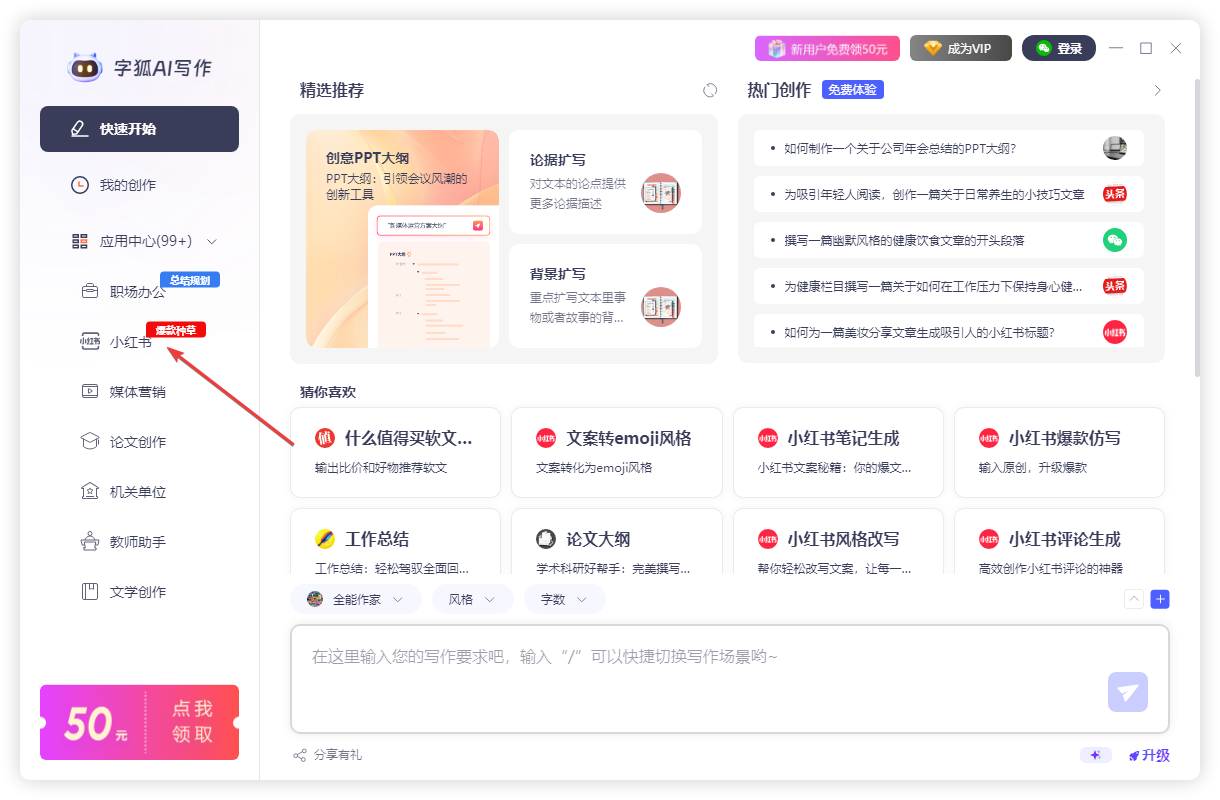This screenshot has height=800, width=1220.
Task: Click 新用户免费领50元 button
Action: click(x=827, y=48)
